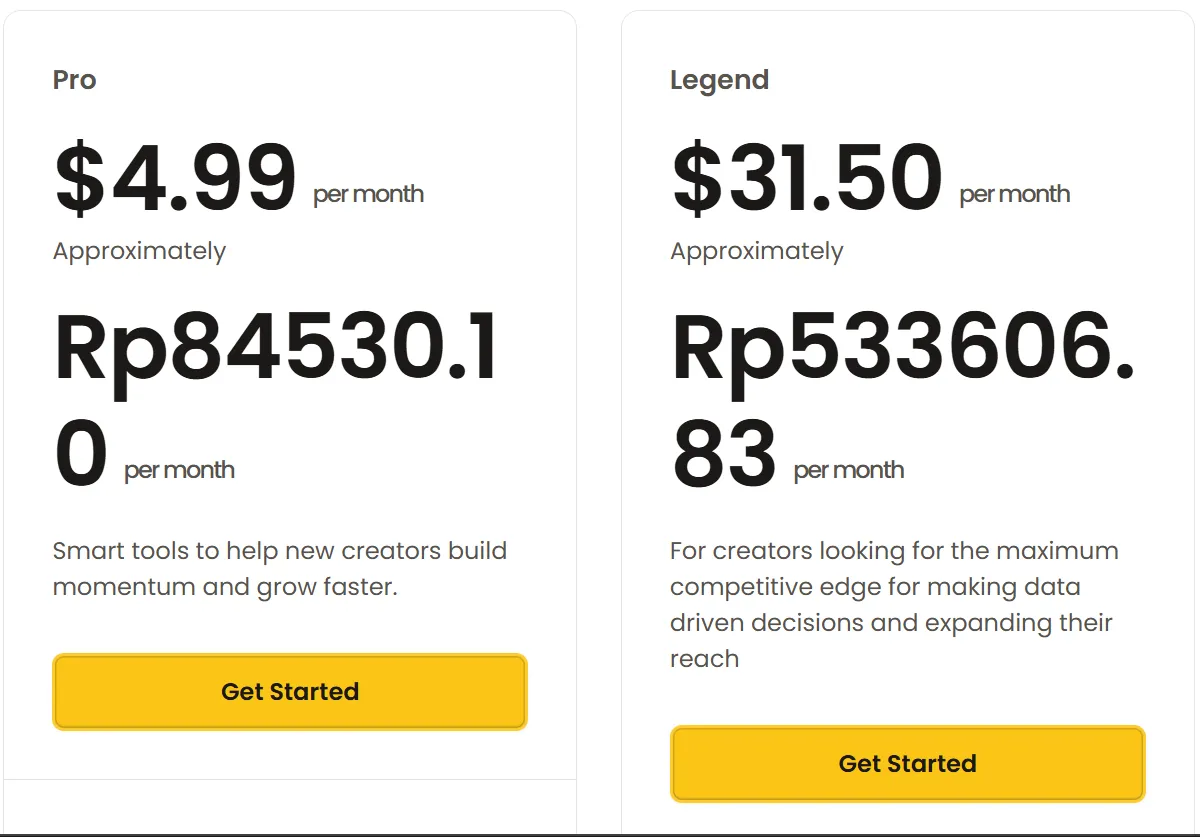Select the Pro plan title
Image resolution: width=1200 pixels, height=837 pixels.
75,80
